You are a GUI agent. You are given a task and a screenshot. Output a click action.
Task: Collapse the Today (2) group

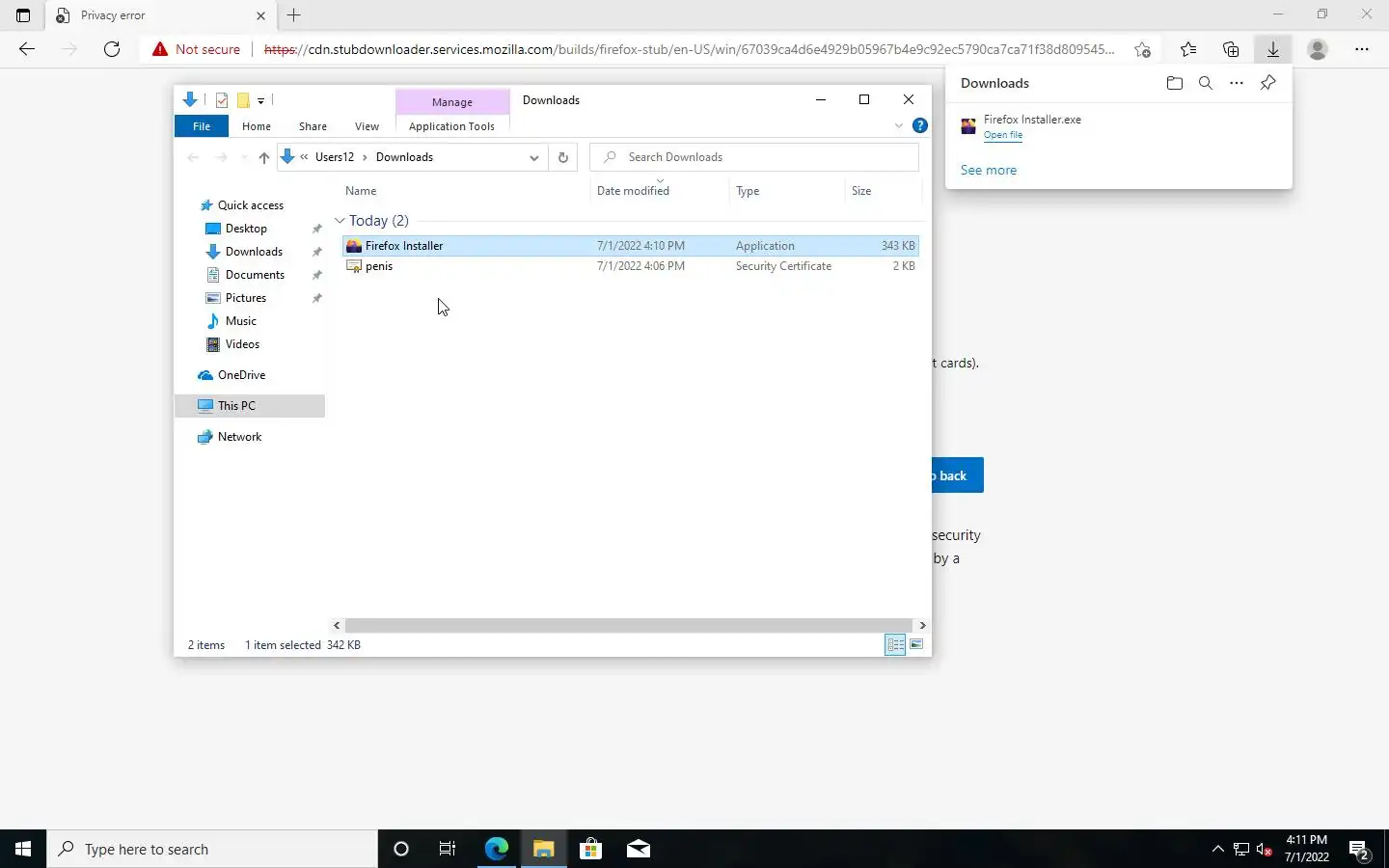pyautogui.click(x=340, y=221)
